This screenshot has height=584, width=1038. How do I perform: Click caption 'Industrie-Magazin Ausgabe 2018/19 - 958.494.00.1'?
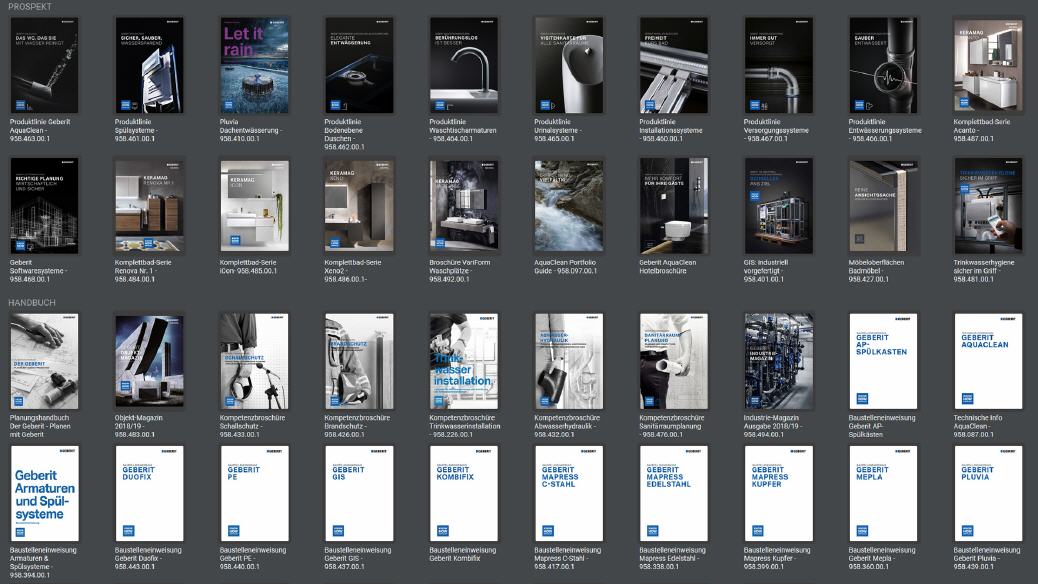(x=775, y=426)
